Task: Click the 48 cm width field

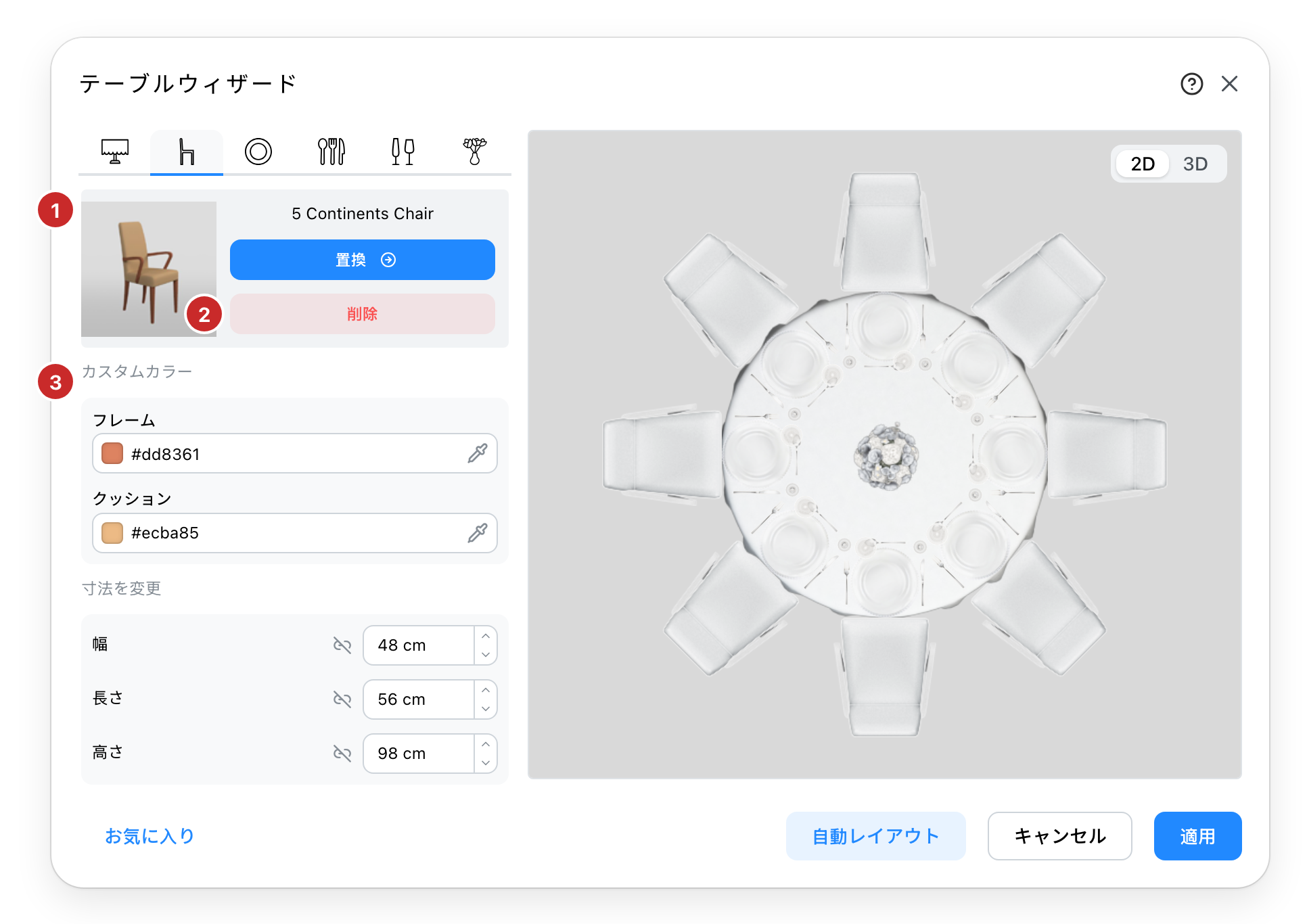Action: 419,645
